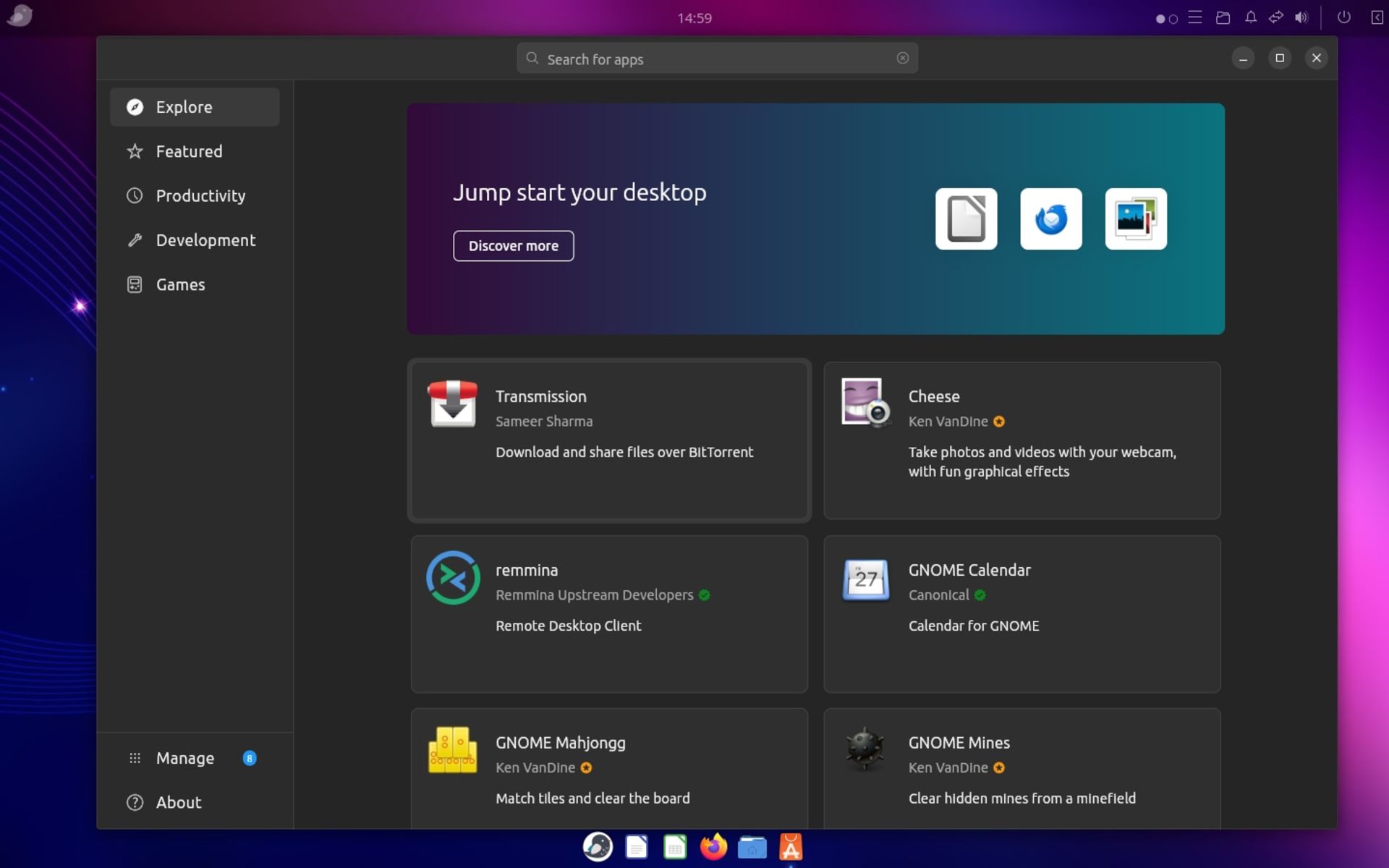Open the Manage page

point(195,758)
